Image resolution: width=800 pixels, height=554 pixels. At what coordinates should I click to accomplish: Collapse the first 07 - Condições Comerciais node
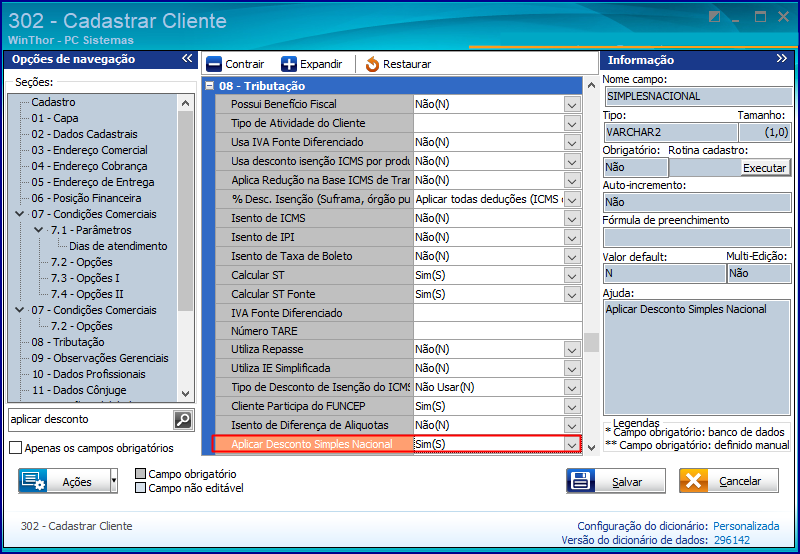(20, 214)
